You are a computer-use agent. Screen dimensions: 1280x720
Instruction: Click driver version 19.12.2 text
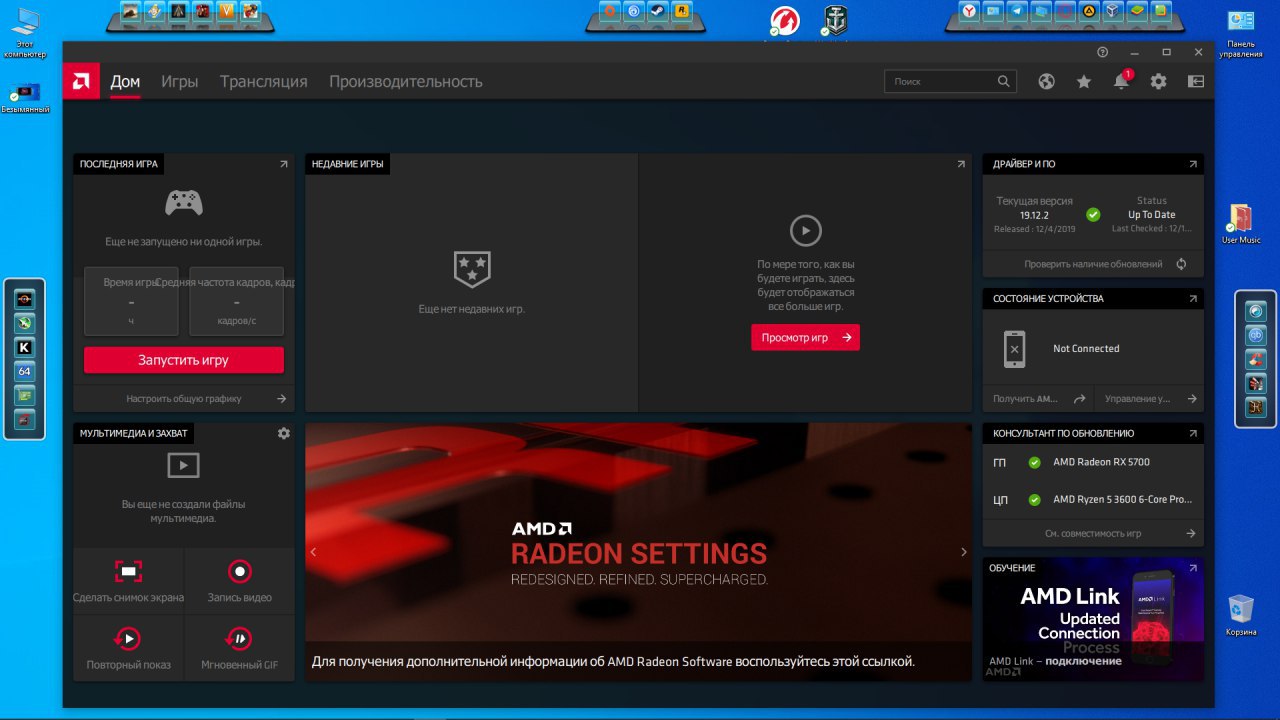(x=1034, y=214)
